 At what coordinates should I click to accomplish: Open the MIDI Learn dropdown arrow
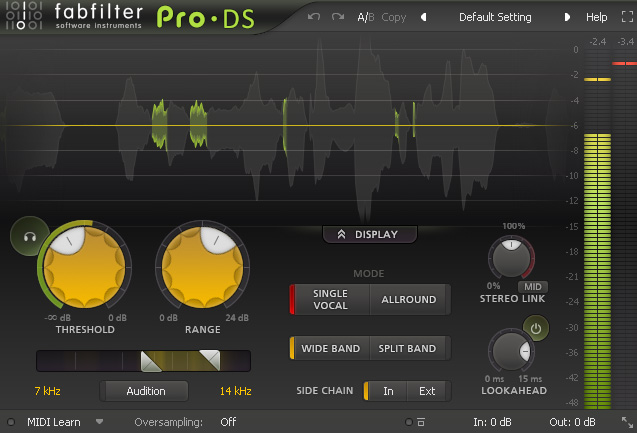coord(99,422)
